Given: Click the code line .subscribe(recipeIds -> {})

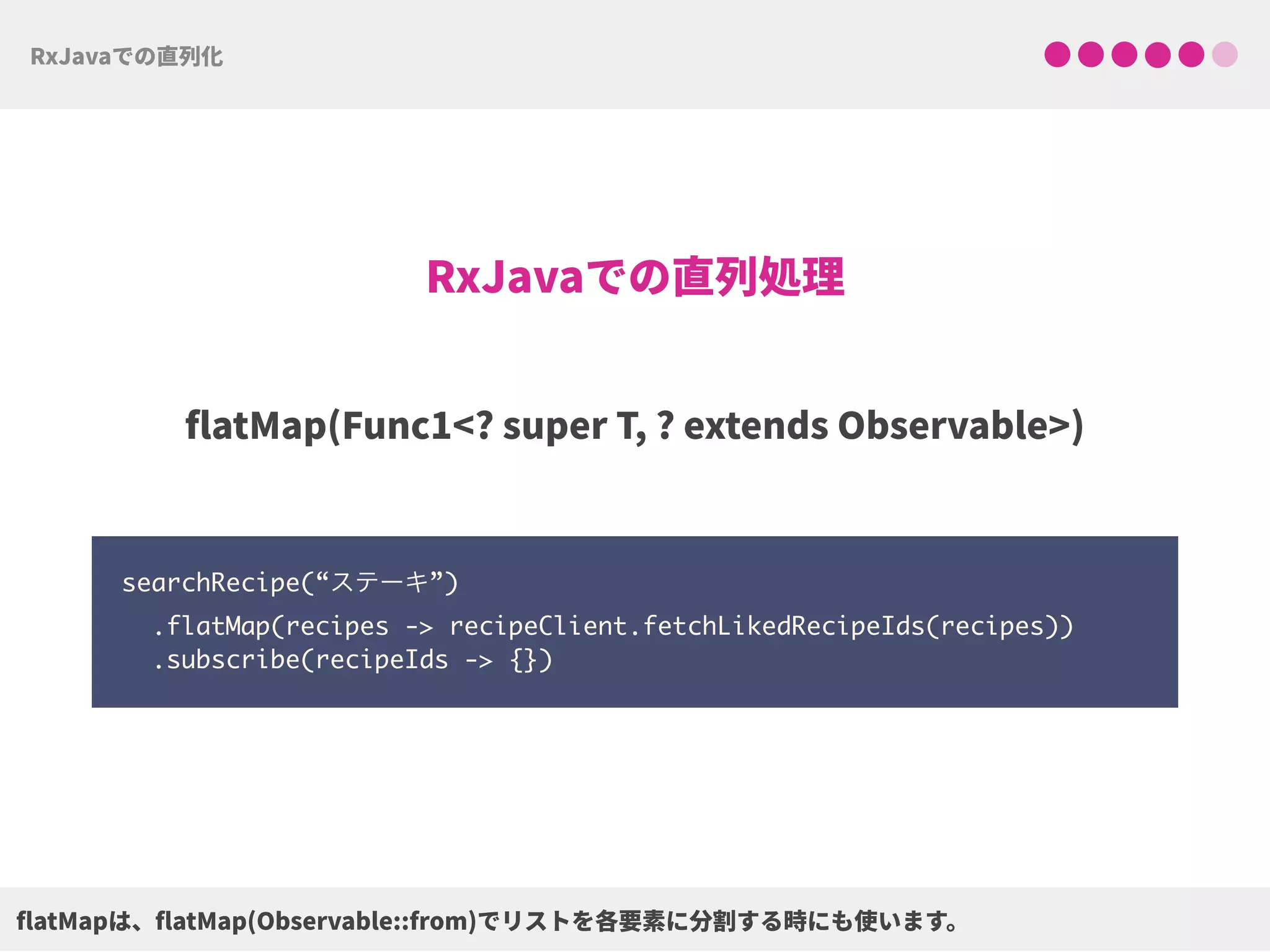Looking at the screenshot, I should [x=353, y=659].
